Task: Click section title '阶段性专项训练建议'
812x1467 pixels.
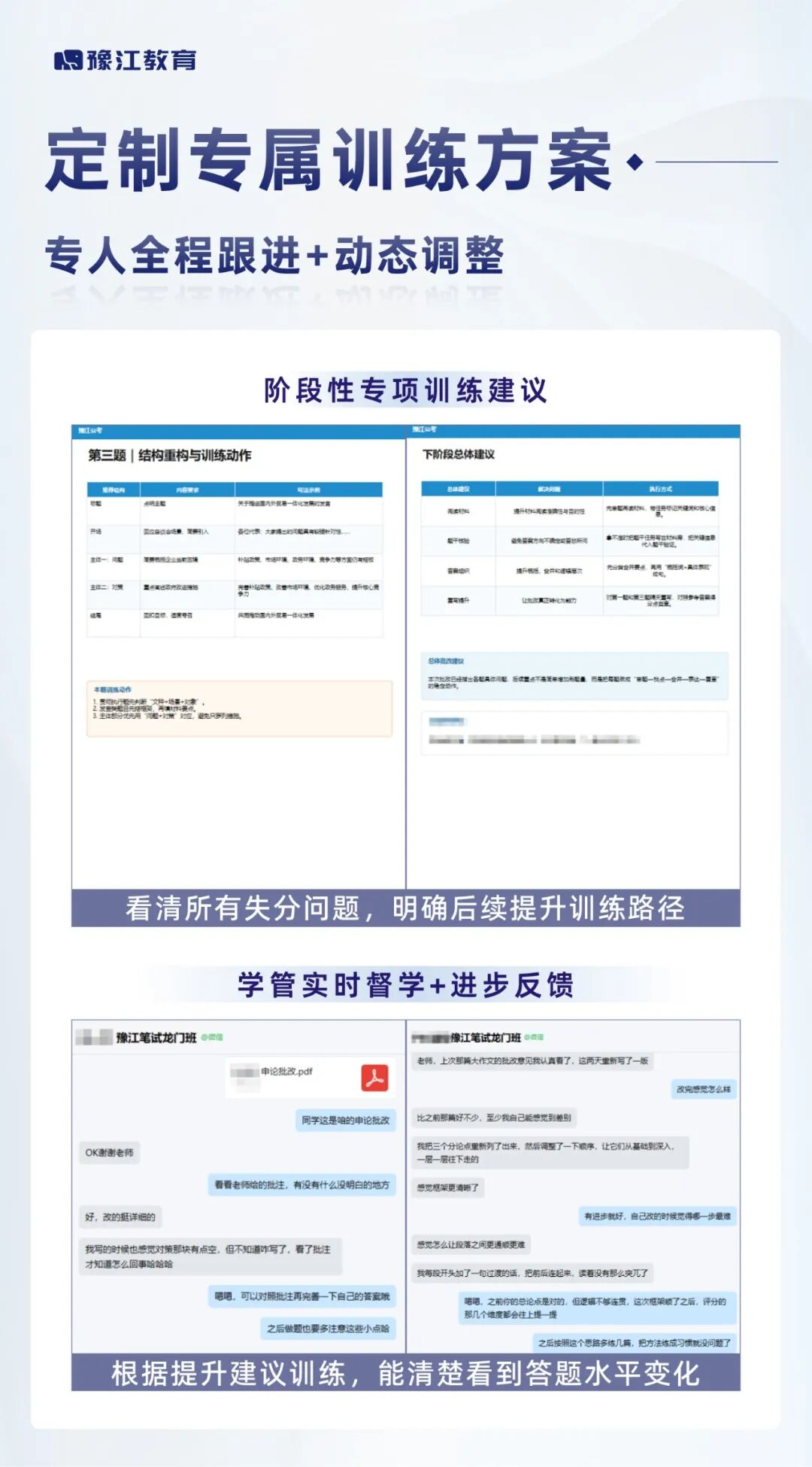Action: [405, 390]
